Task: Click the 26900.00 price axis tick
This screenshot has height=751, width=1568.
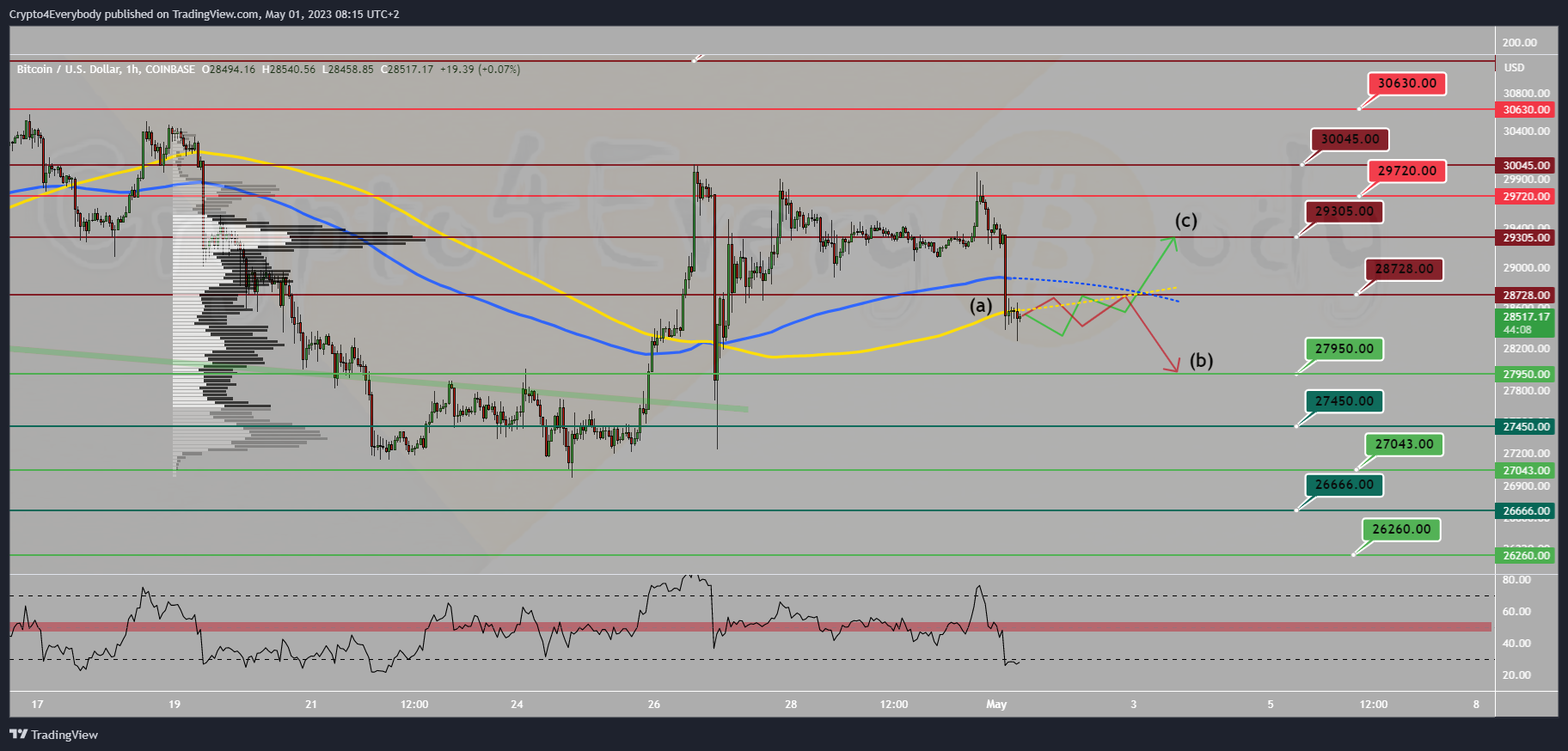Action: (x=1526, y=486)
